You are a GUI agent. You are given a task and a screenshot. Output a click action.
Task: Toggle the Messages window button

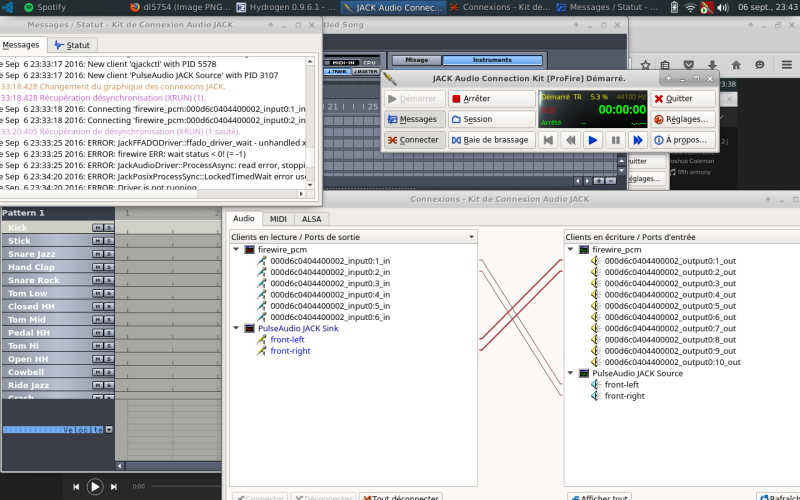point(414,119)
